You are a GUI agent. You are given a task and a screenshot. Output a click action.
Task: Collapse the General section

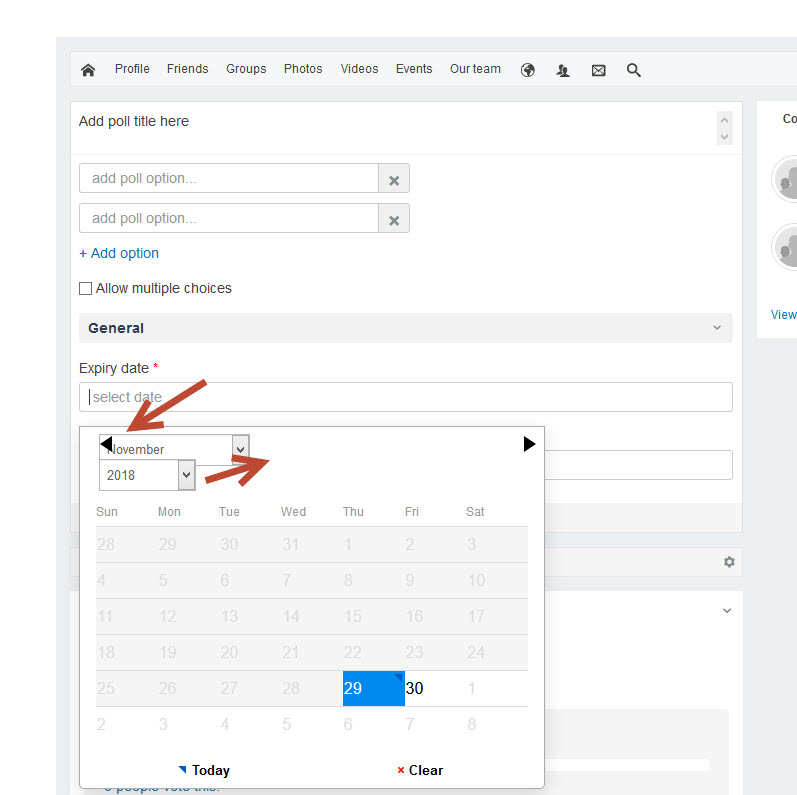point(716,328)
